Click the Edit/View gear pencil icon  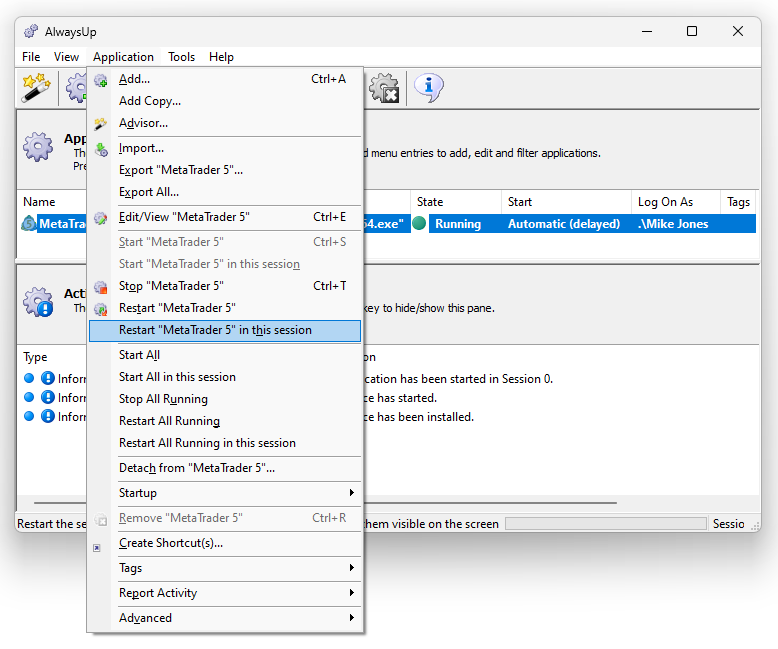click(101, 217)
